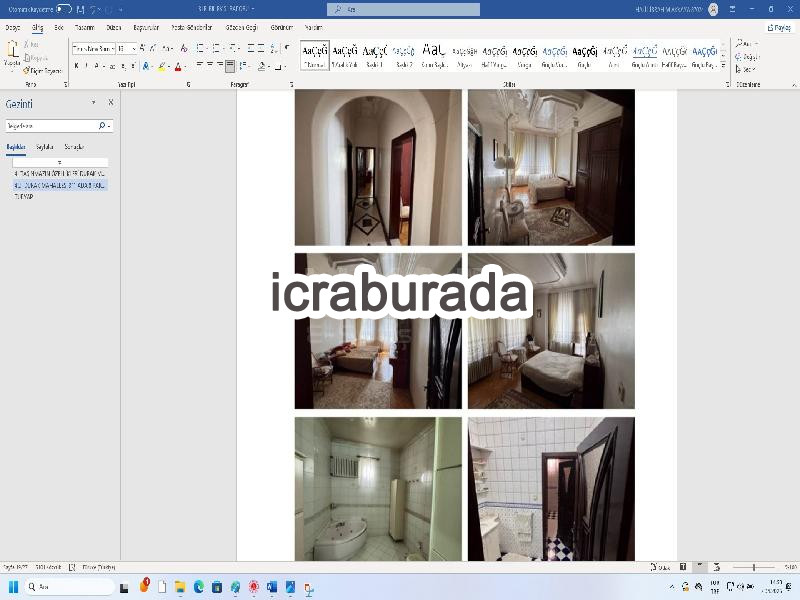Toggle show paragraph marks icon

[287, 48]
